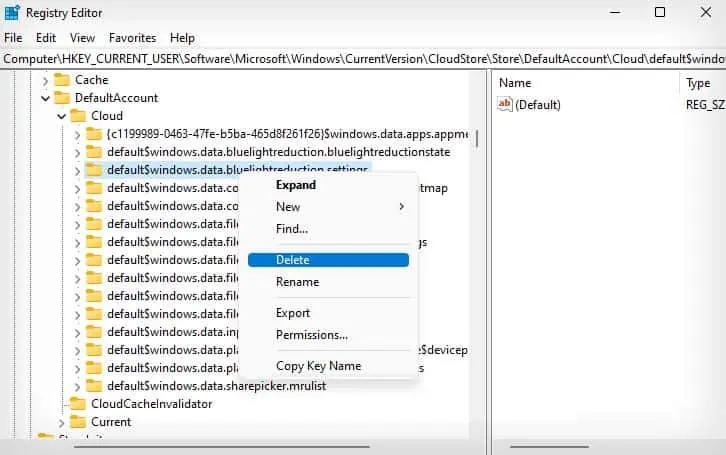Click the sharepicker.mrulist folder icon
This screenshot has width=726, height=455.
94,386
